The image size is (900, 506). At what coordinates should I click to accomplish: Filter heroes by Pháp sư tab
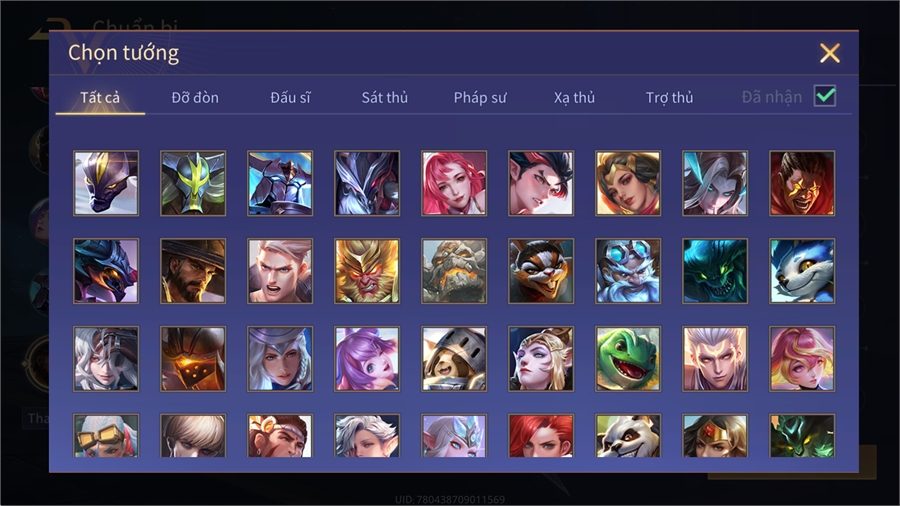(x=480, y=98)
